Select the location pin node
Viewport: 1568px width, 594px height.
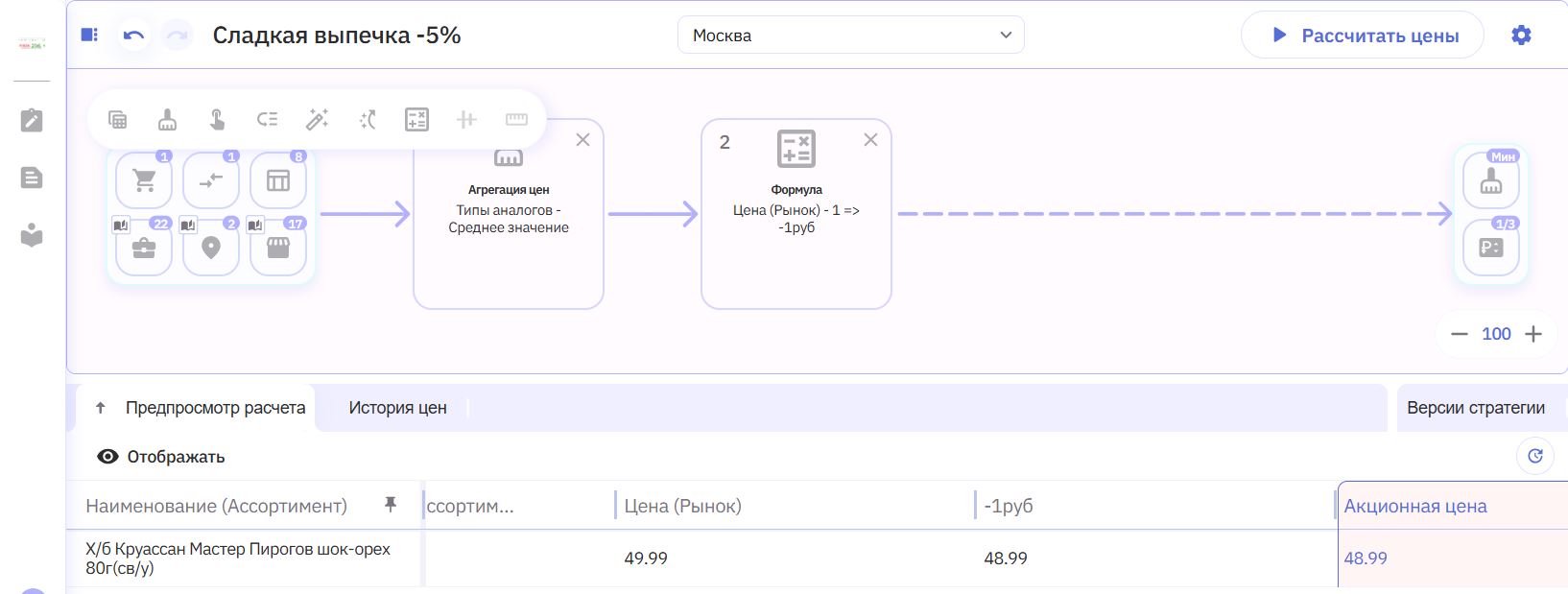pyautogui.click(x=211, y=248)
